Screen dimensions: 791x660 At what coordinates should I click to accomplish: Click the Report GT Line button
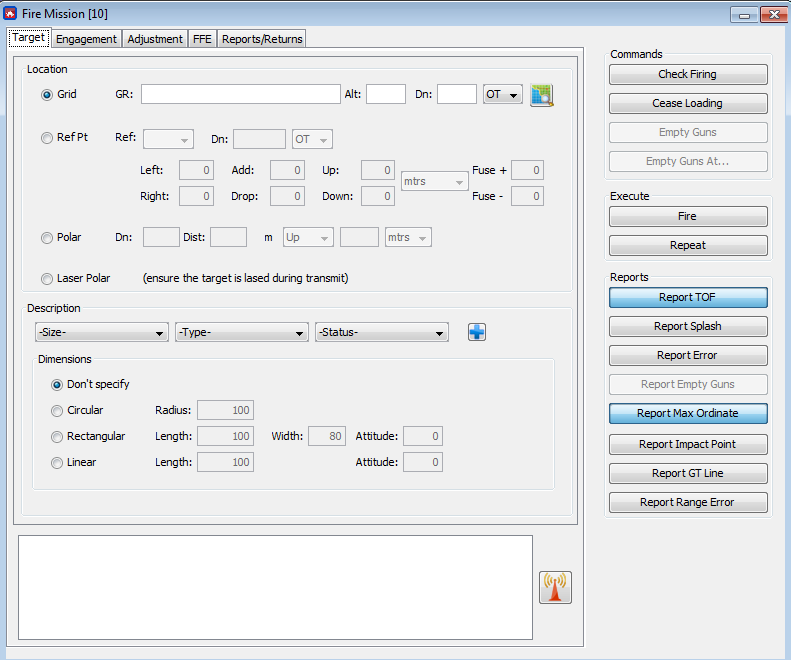click(688, 474)
